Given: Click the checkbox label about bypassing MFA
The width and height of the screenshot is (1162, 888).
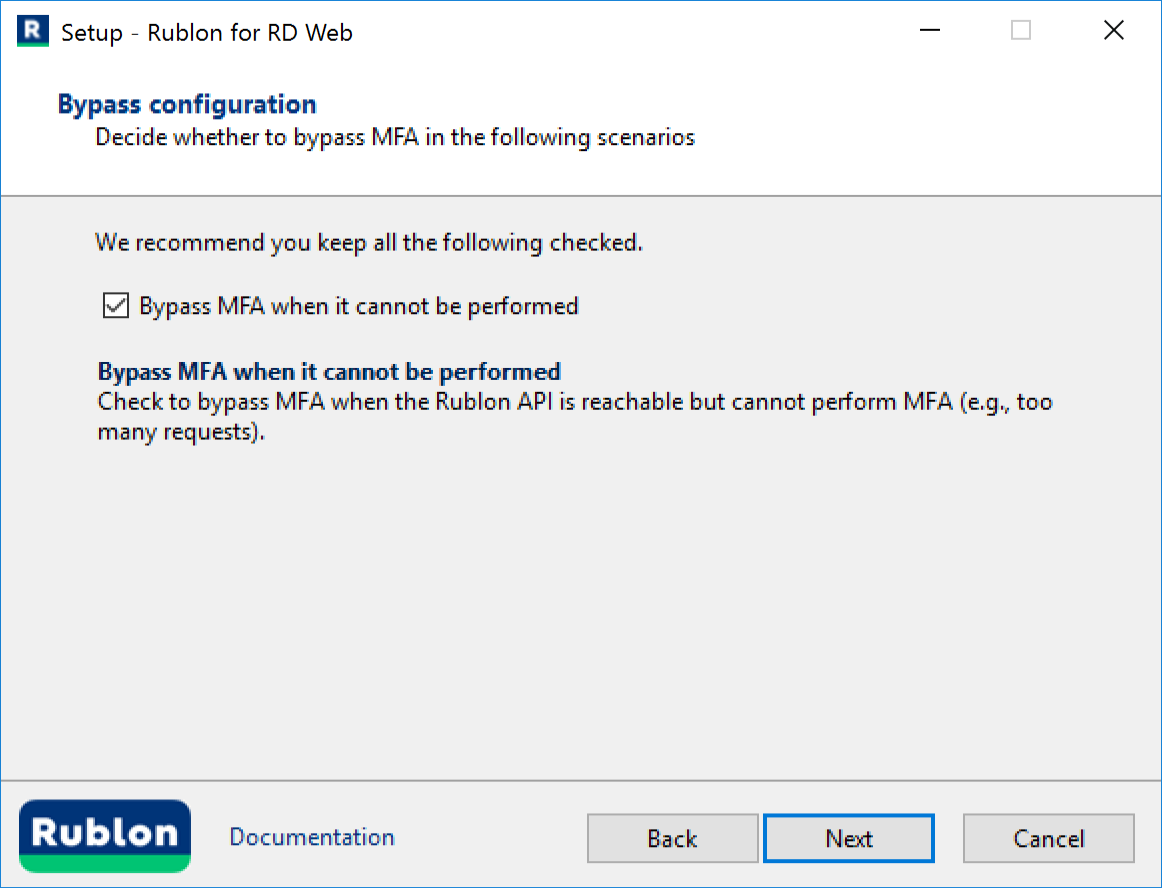Looking at the screenshot, I should [359, 306].
